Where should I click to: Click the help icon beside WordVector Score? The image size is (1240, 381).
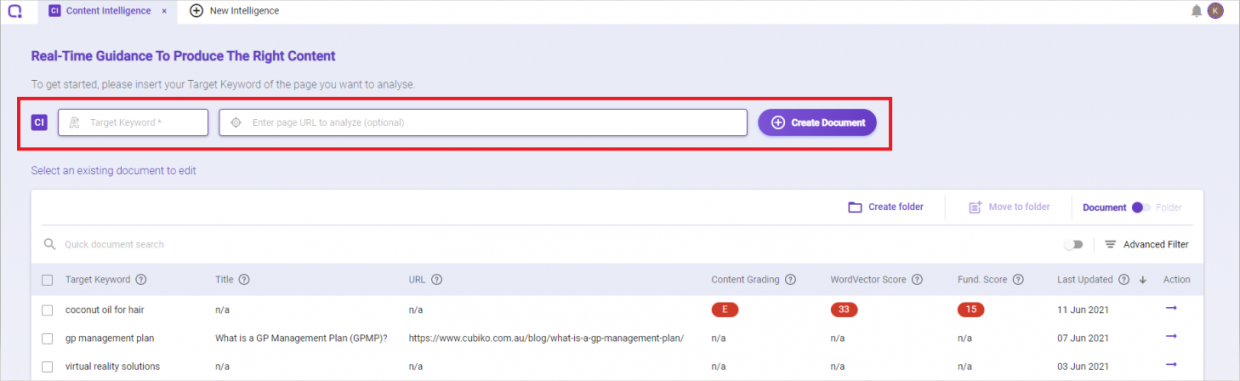point(917,280)
